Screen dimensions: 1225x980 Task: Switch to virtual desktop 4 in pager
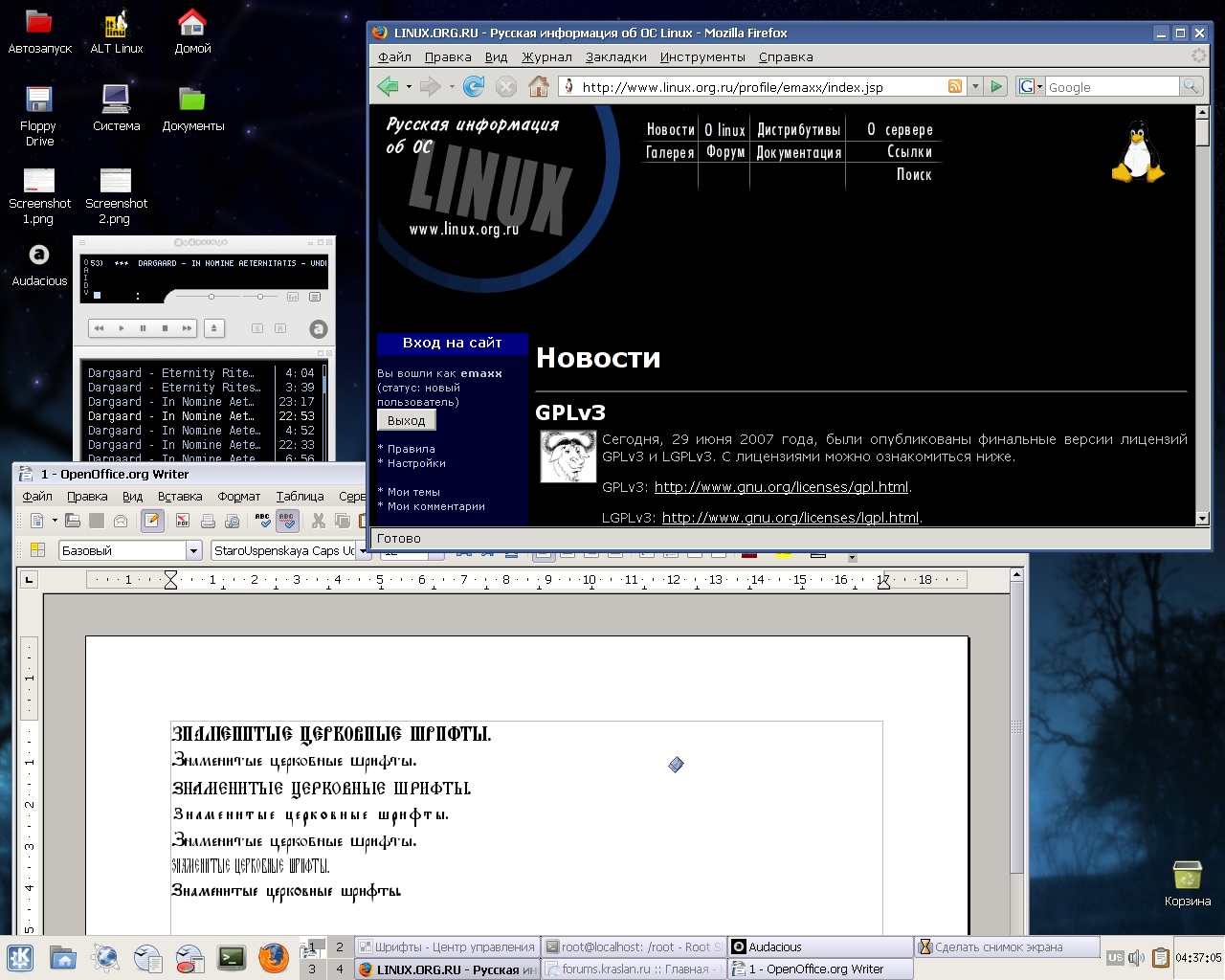tap(339, 969)
